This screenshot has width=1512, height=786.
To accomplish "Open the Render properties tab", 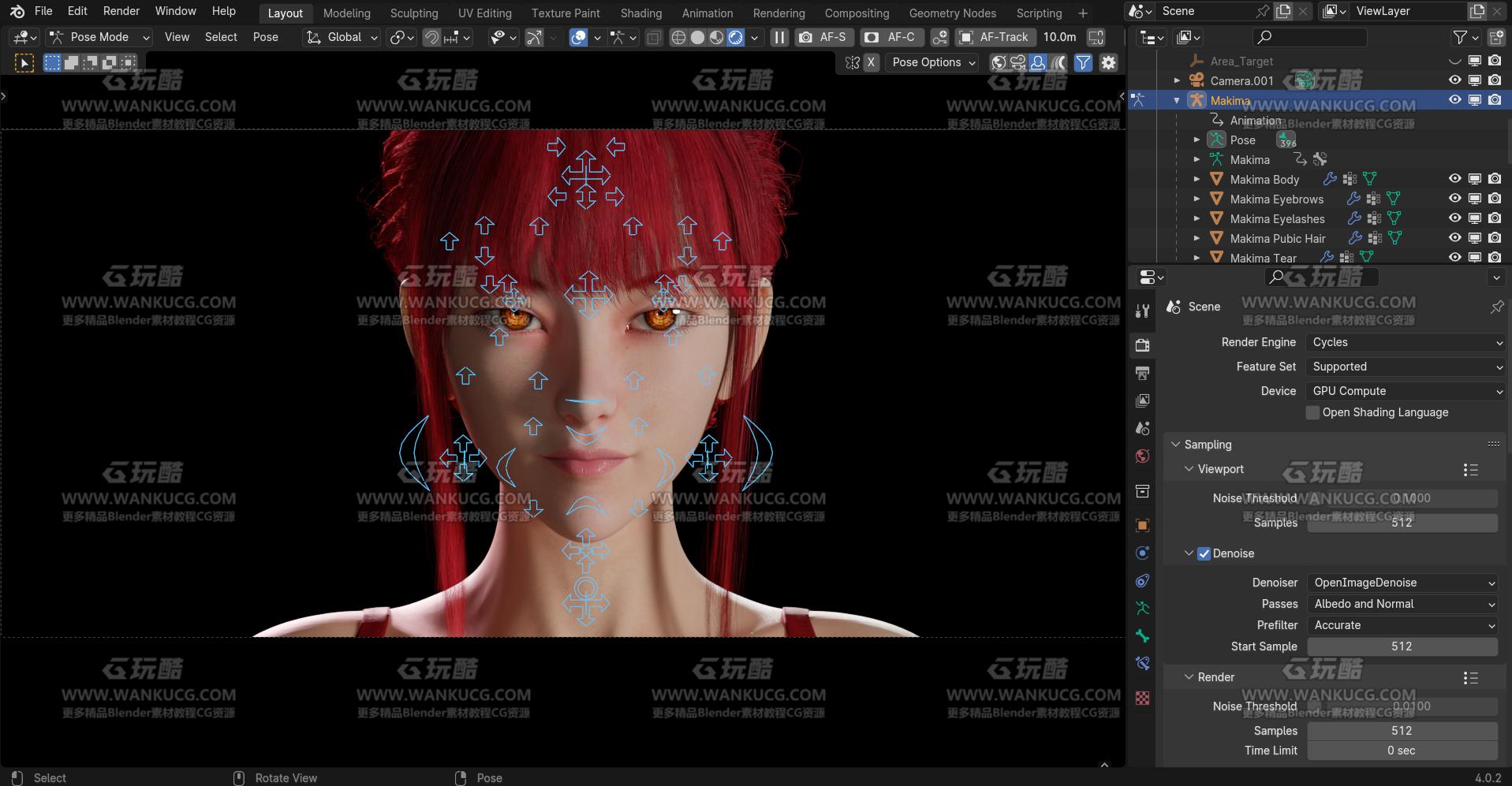I will coord(1142,345).
